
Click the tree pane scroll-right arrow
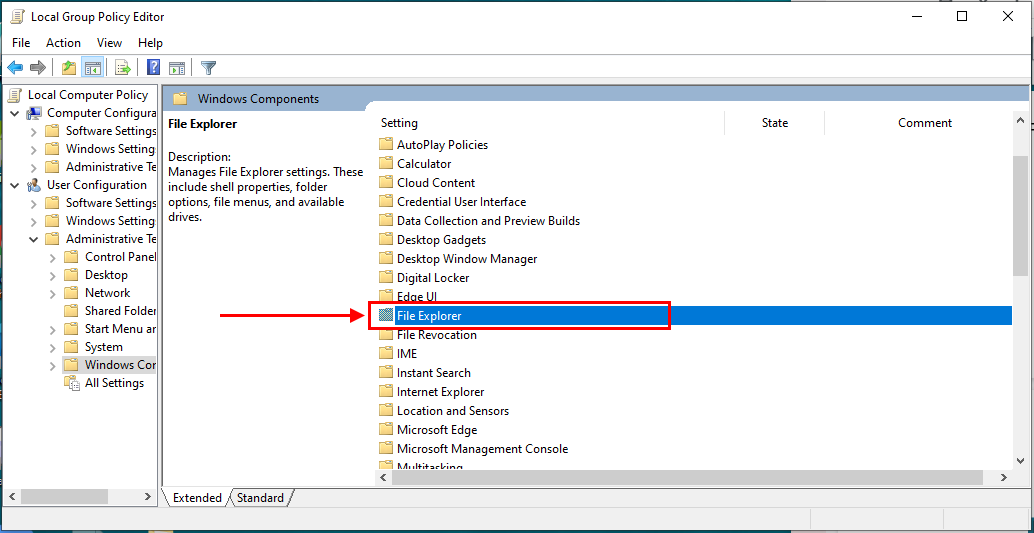point(148,495)
